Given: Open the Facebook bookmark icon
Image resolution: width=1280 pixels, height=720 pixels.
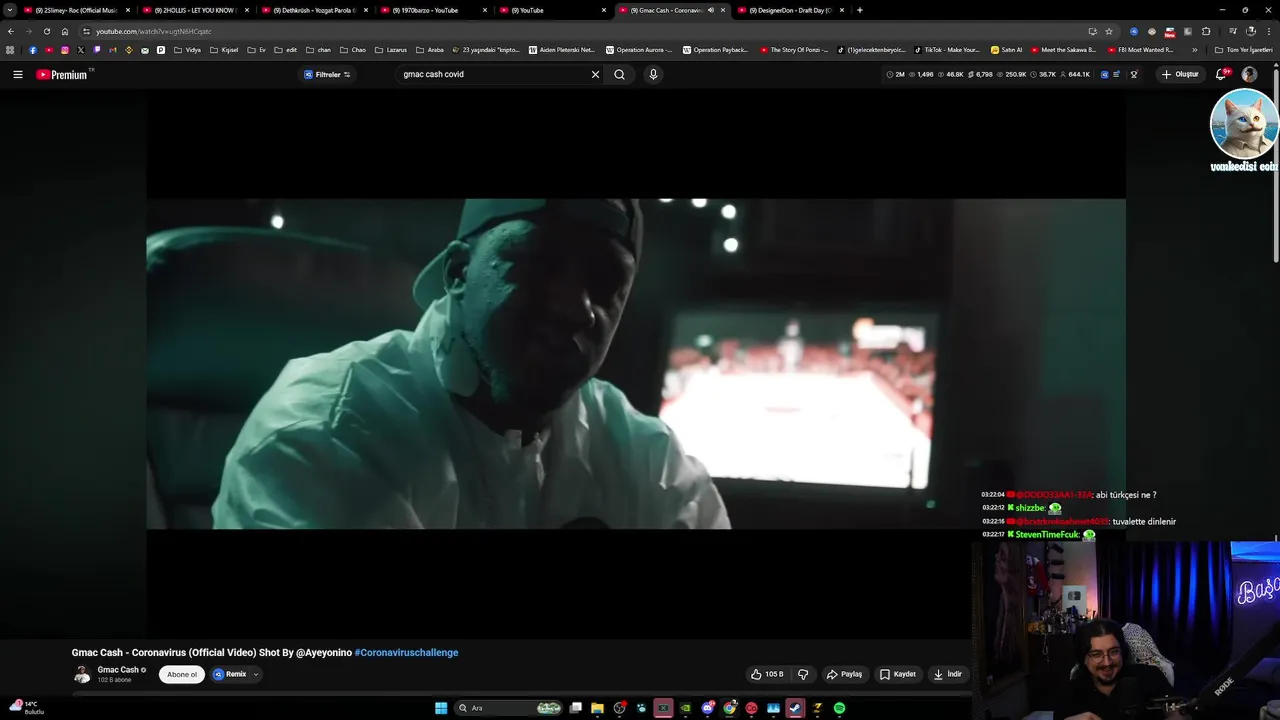Looking at the screenshot, I should click(x=33, y=50).
